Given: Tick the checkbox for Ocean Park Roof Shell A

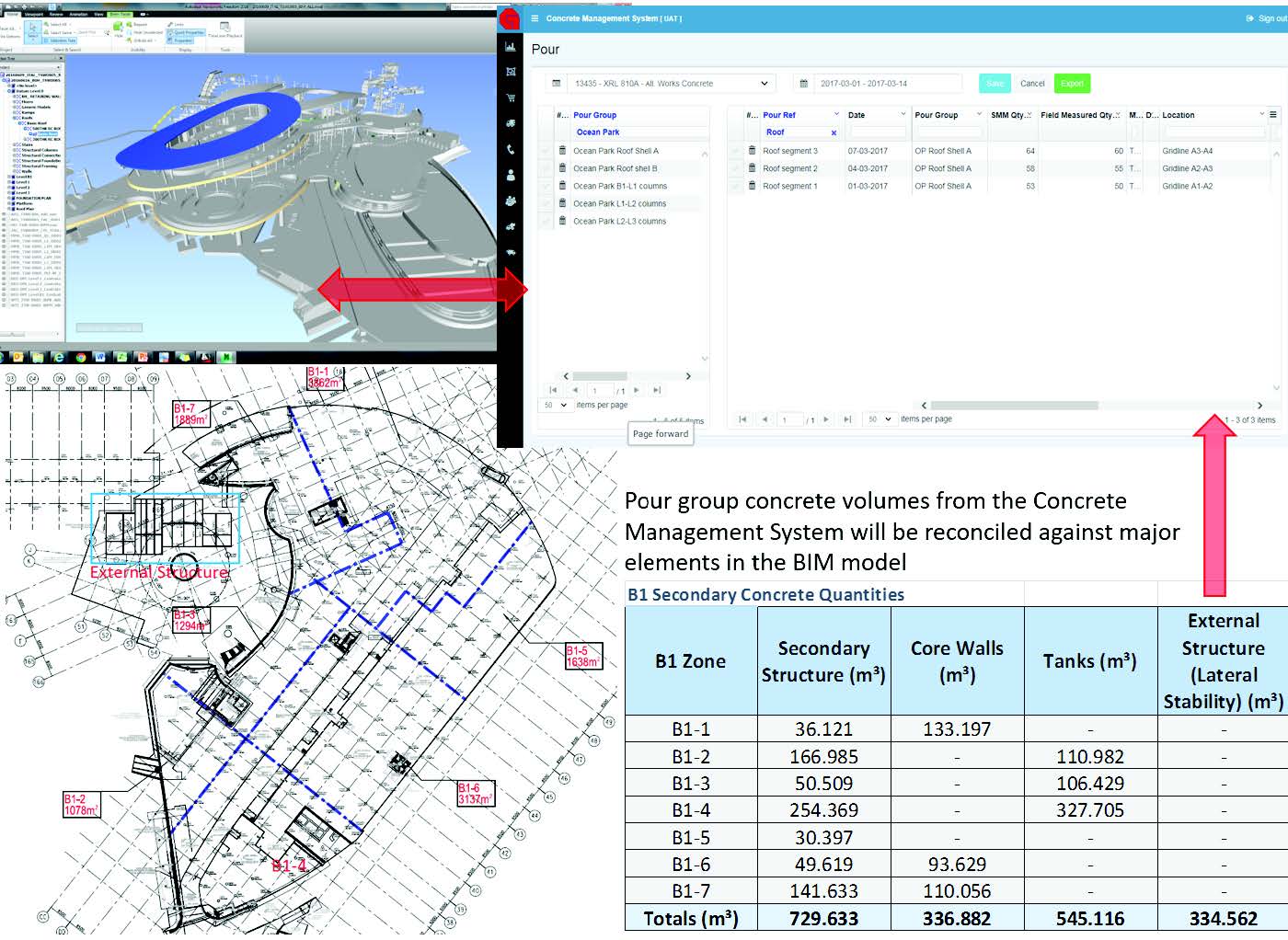Looking at the screenshot, I should tap(546, 151).
